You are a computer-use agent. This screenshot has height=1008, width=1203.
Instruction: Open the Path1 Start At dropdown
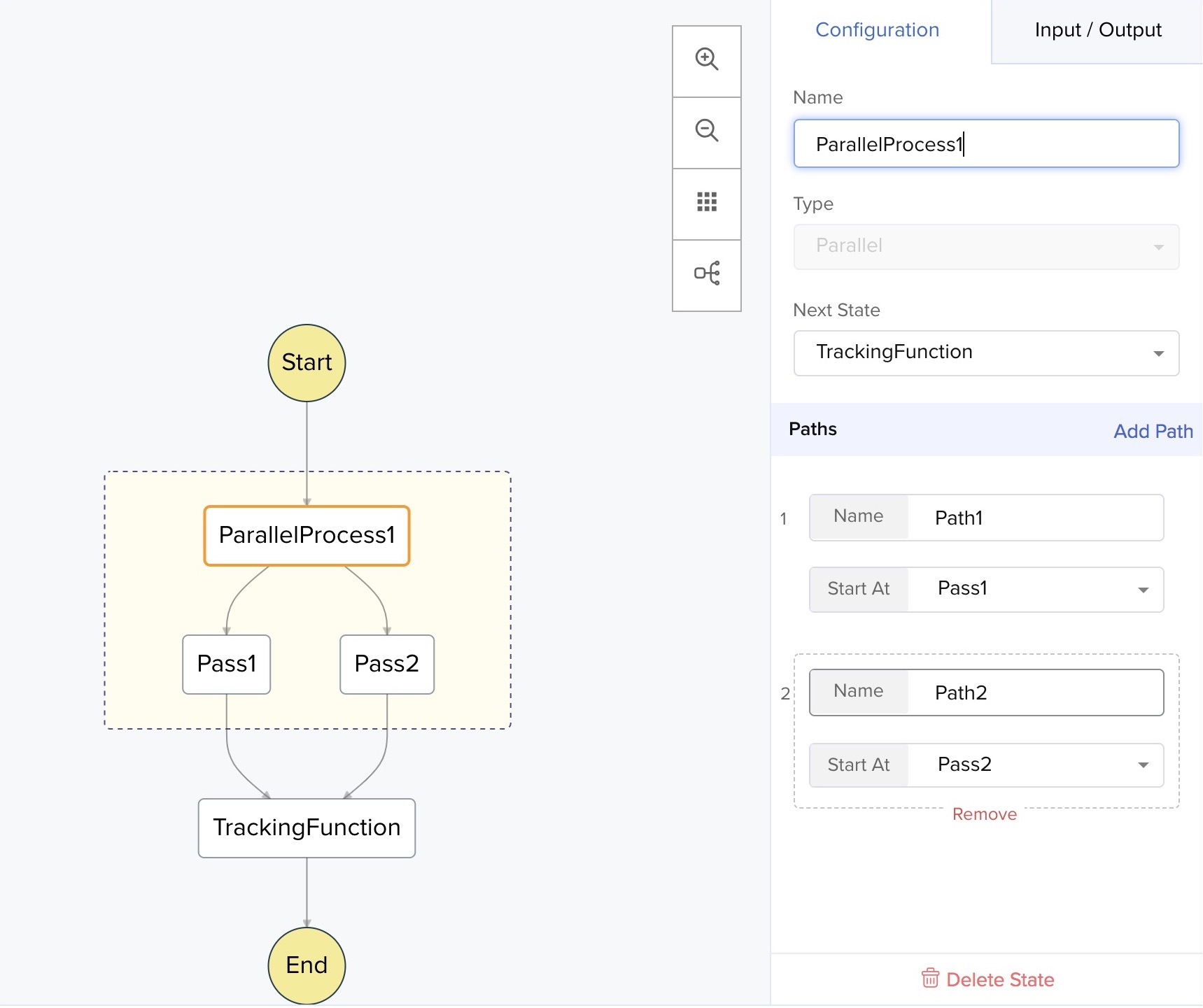1034,589
